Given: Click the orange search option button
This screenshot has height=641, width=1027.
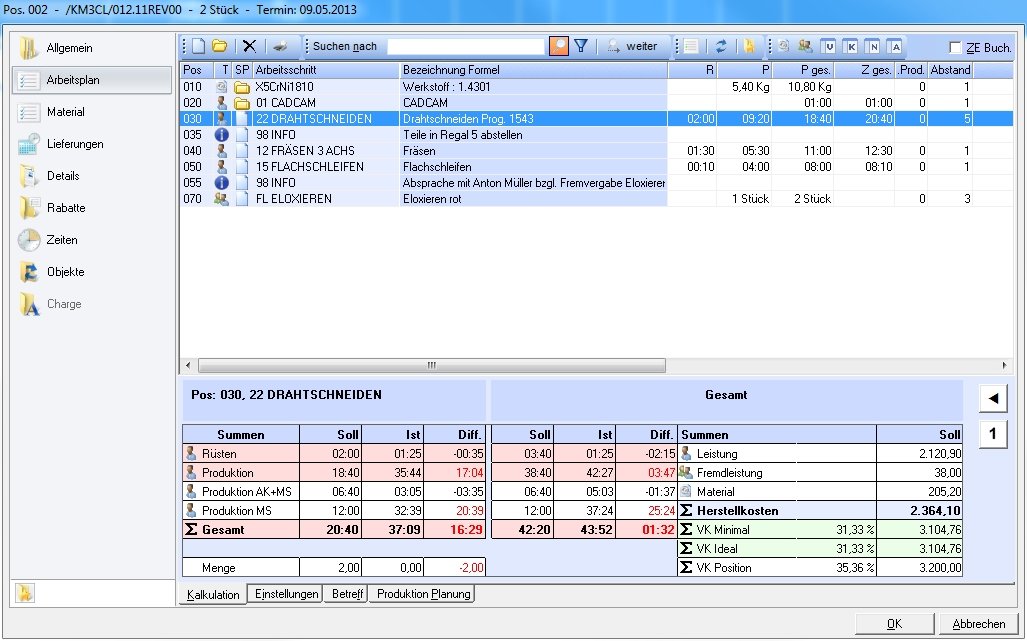Looking at the screenshot, I should 559,46.
